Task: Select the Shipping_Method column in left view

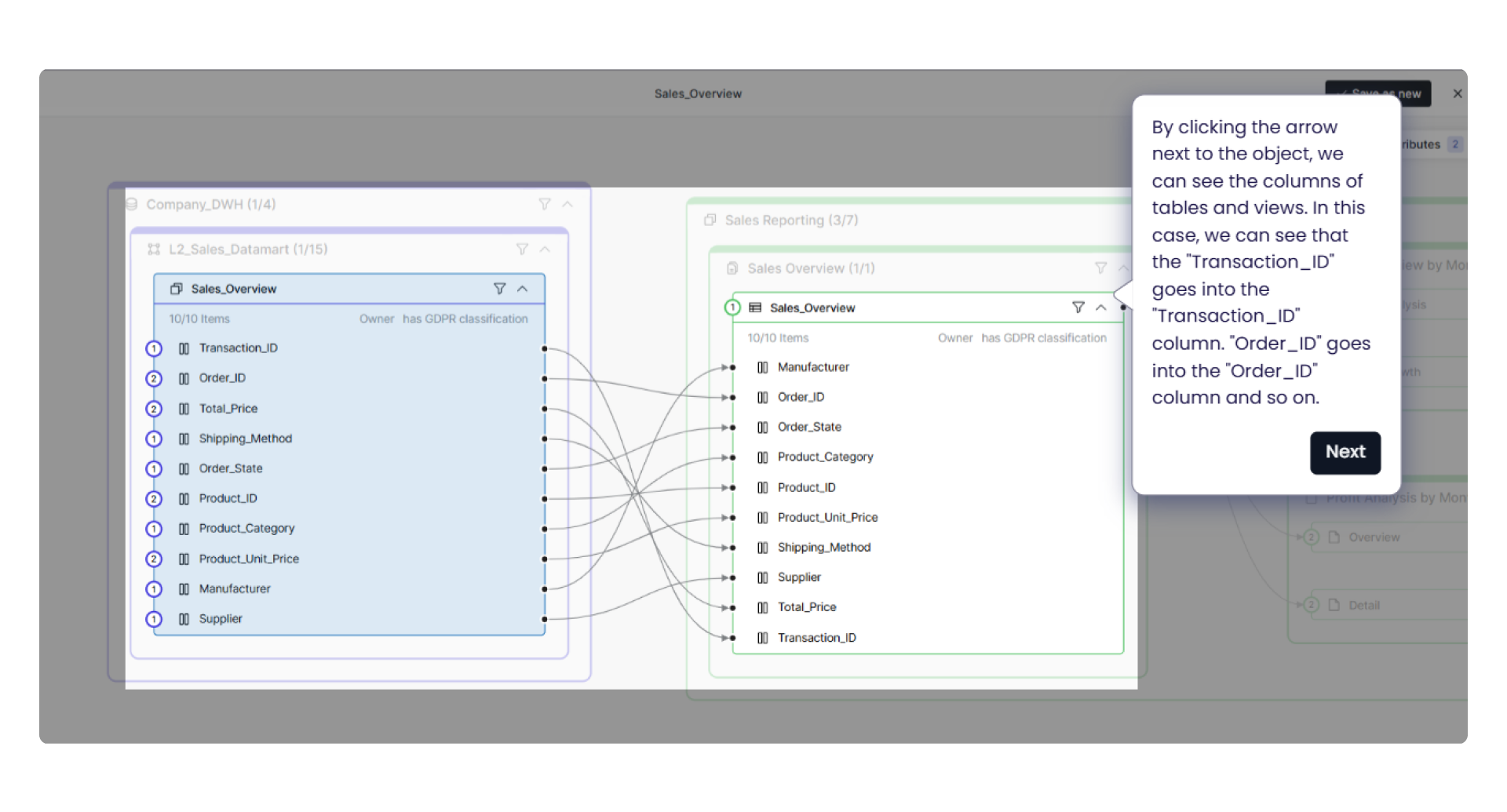Action: click(245, 439)
